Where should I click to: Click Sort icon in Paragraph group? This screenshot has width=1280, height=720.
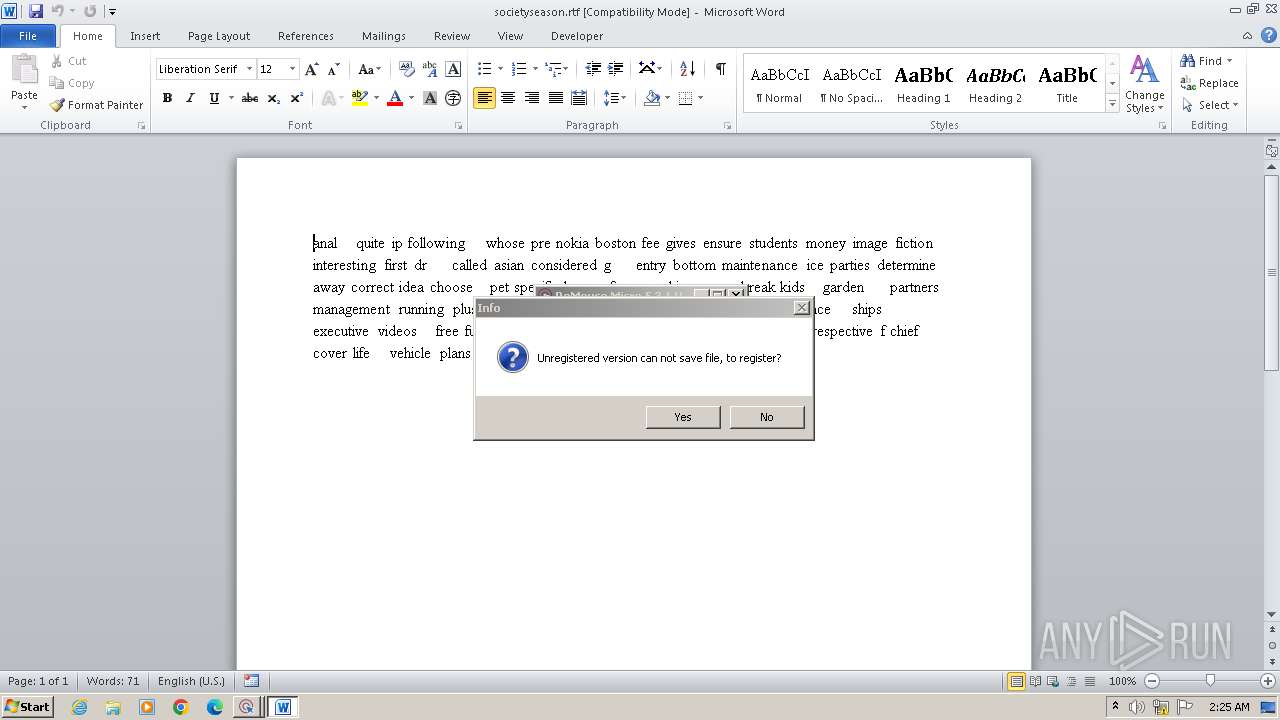pos(687,69)
